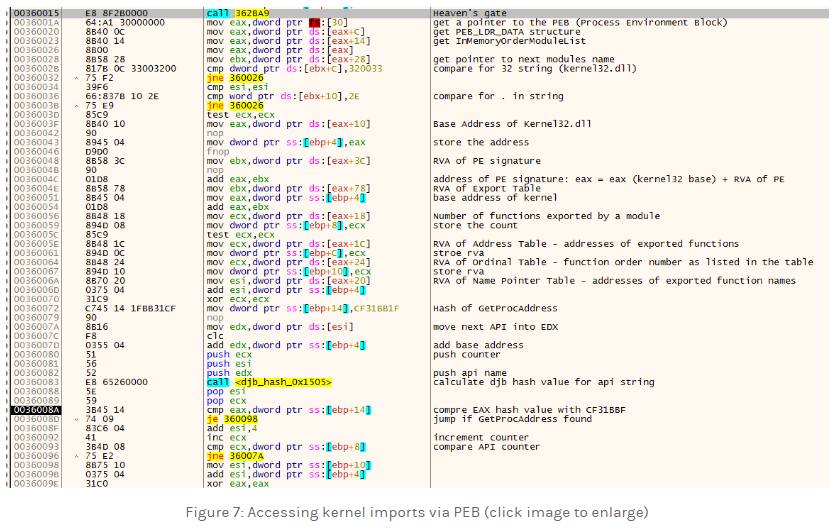Click the "cmp esi,esi" instruction

pyautogui.click(x=238, y=87)
